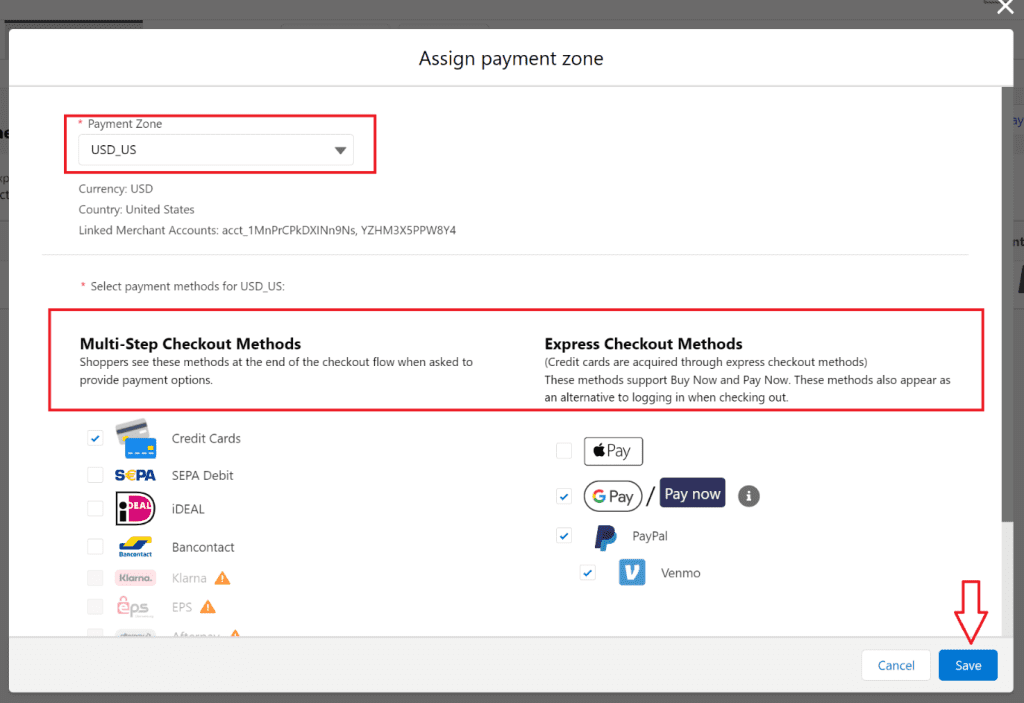The width and height of the screenshot is (1024, 703).
Task: Click the Pay now badge
Action: click(x=692, y=494)
